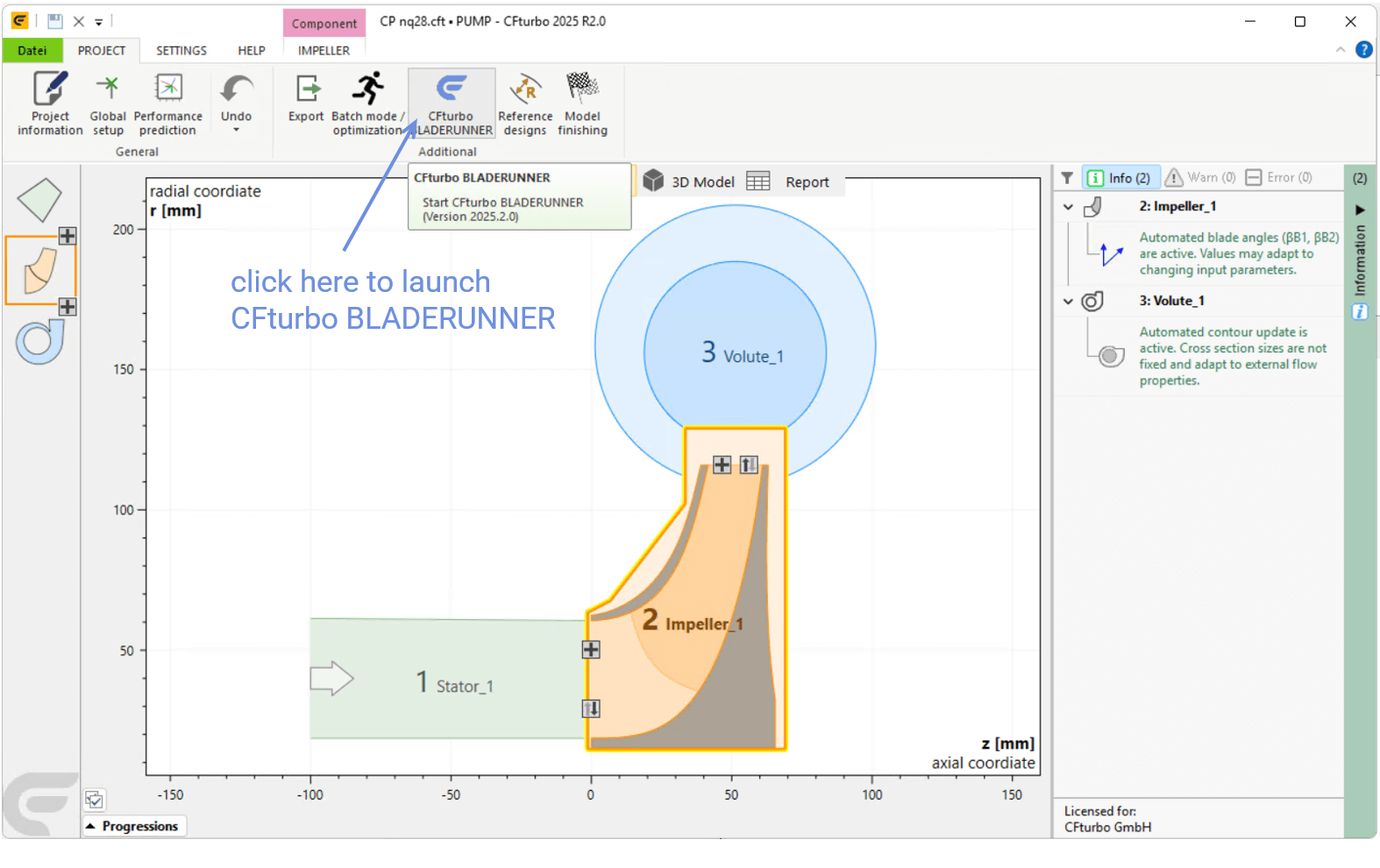Image resolution: width=1380 pixels, height=868 pixels.
Task: Click the checkbox icon left of Progressions
Action: 95,800
